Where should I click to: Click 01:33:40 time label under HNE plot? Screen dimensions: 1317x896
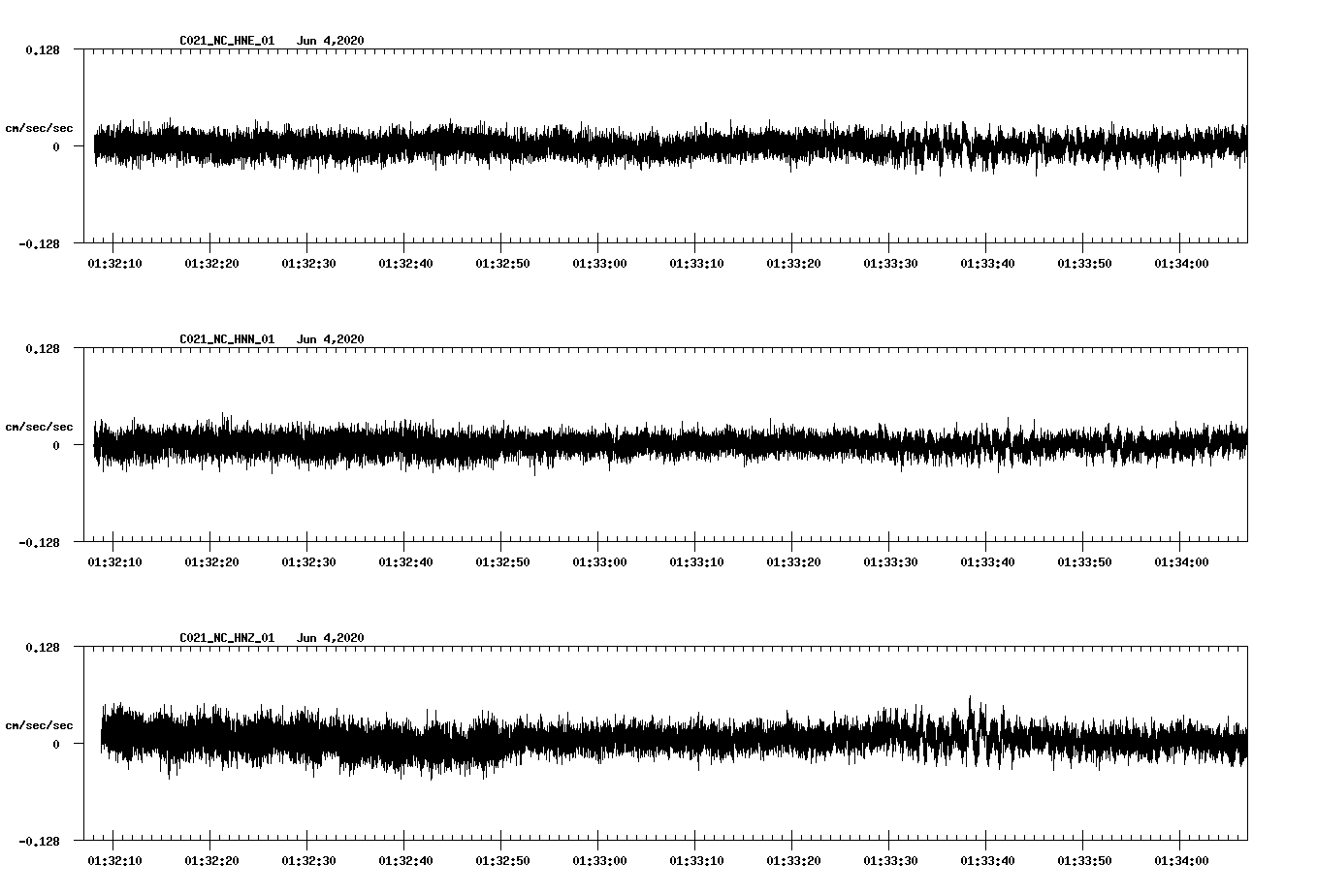click(987, 264)
